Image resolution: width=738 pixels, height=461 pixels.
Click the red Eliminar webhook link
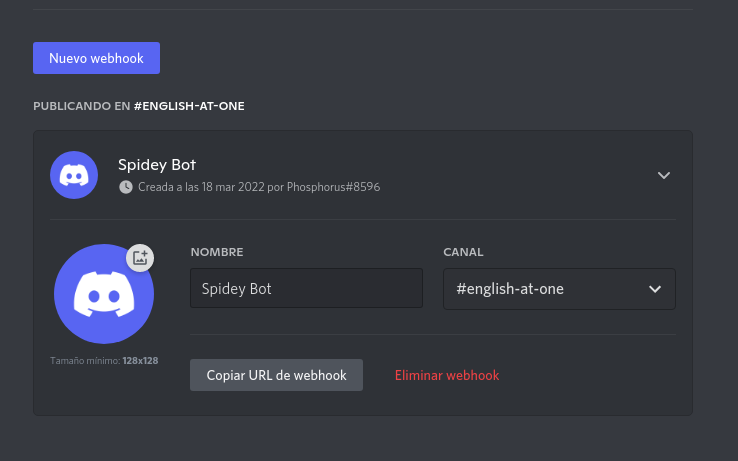(x=447, y=375)
